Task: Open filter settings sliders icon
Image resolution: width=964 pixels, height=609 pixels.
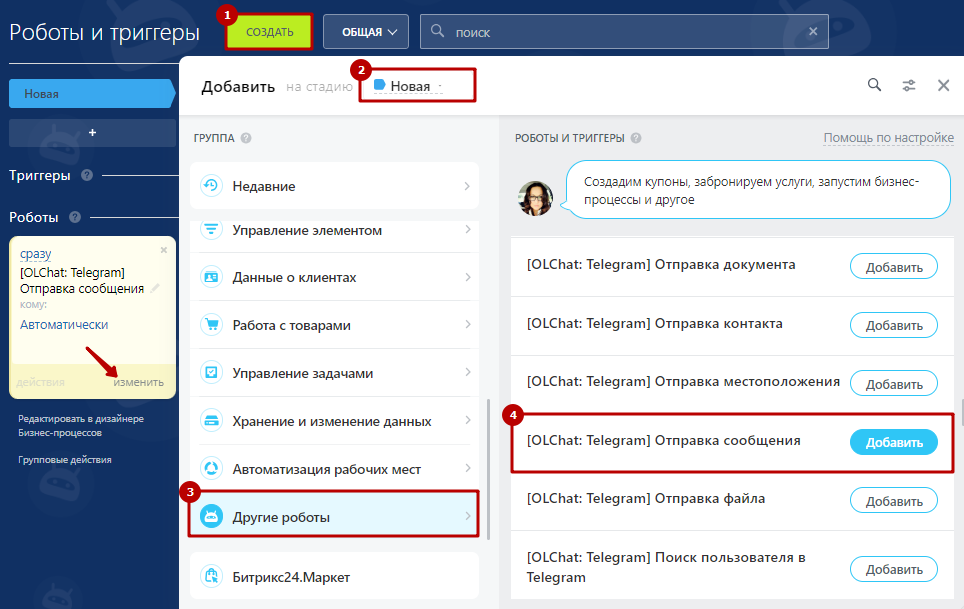Action: (x=909, y=85)
